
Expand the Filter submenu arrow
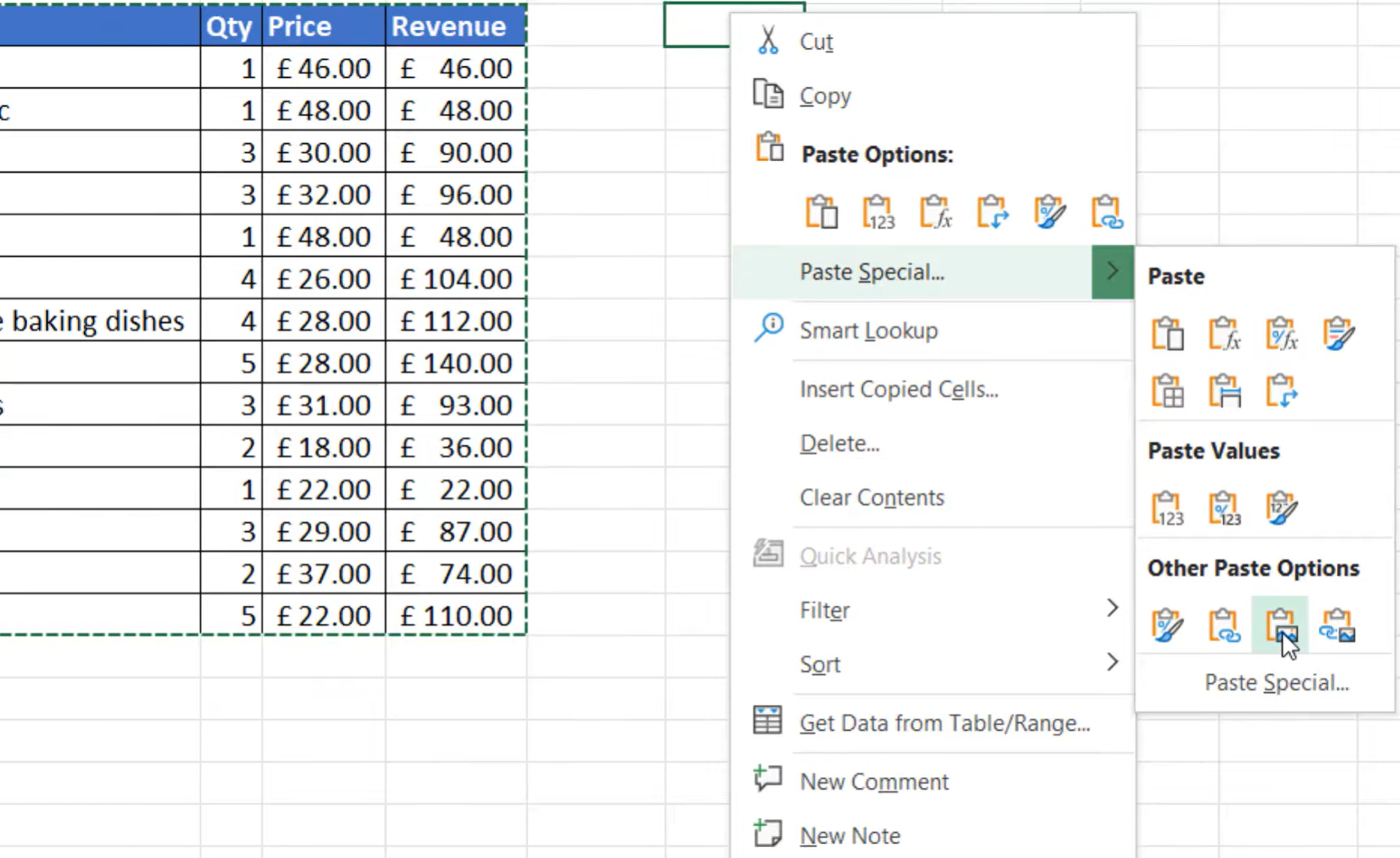1112,609
